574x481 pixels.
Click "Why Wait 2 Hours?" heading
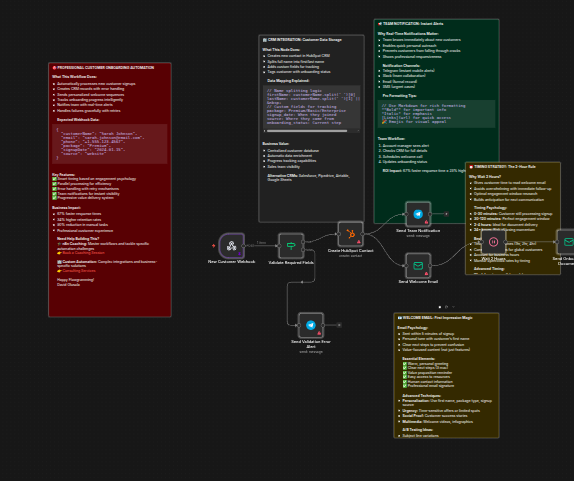coord(485,176)
